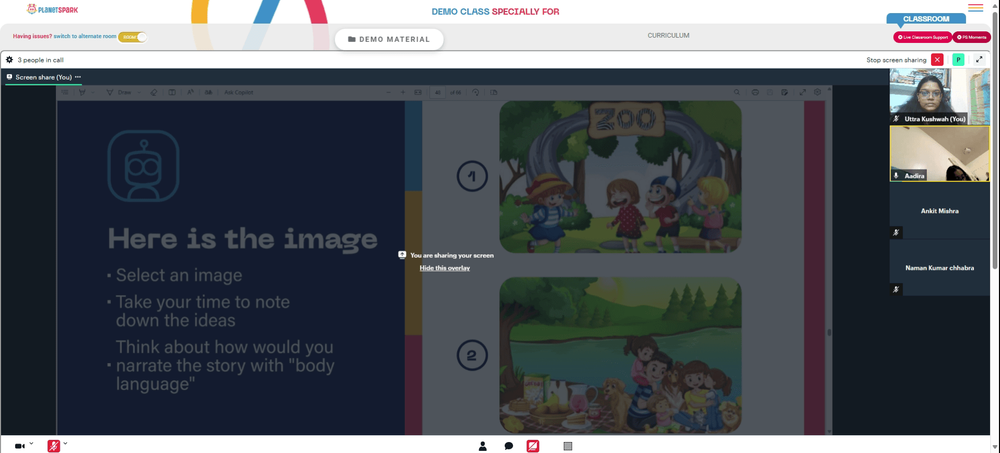1000x453 pixels.
Task: Click the zoo picture numbered 1
Action: [620, 177]
